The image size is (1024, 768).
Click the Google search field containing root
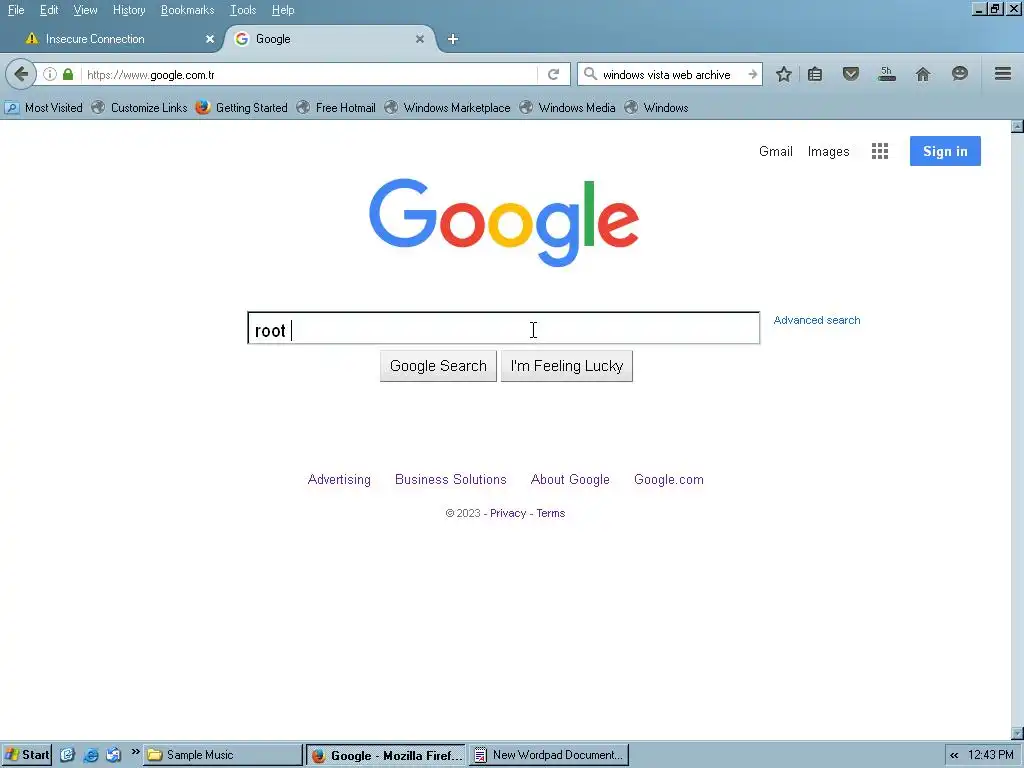[504, 328]
